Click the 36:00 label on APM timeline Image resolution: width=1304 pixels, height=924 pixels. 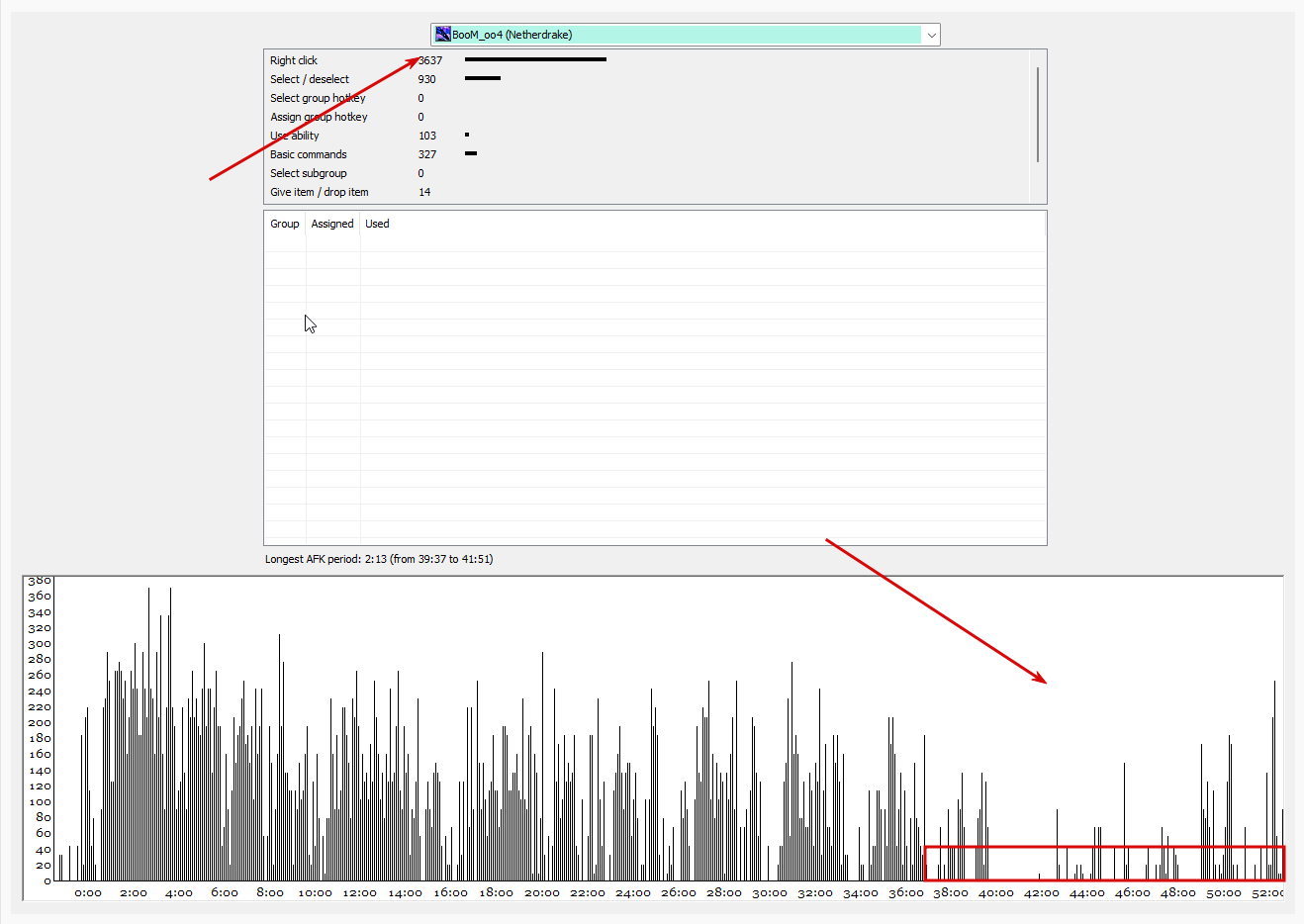906,893
